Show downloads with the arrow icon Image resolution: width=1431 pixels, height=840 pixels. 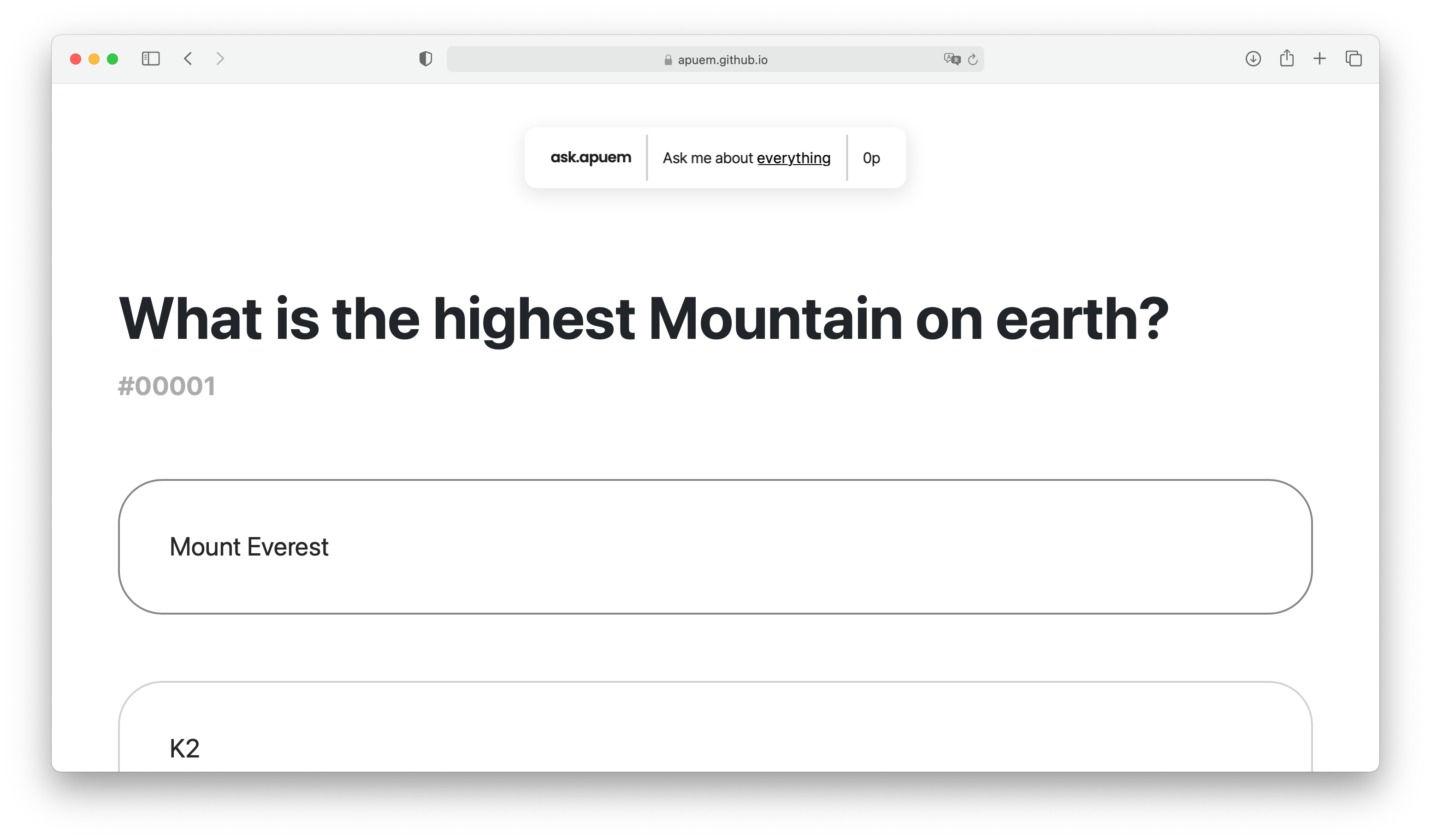(x=1253, y=59)
